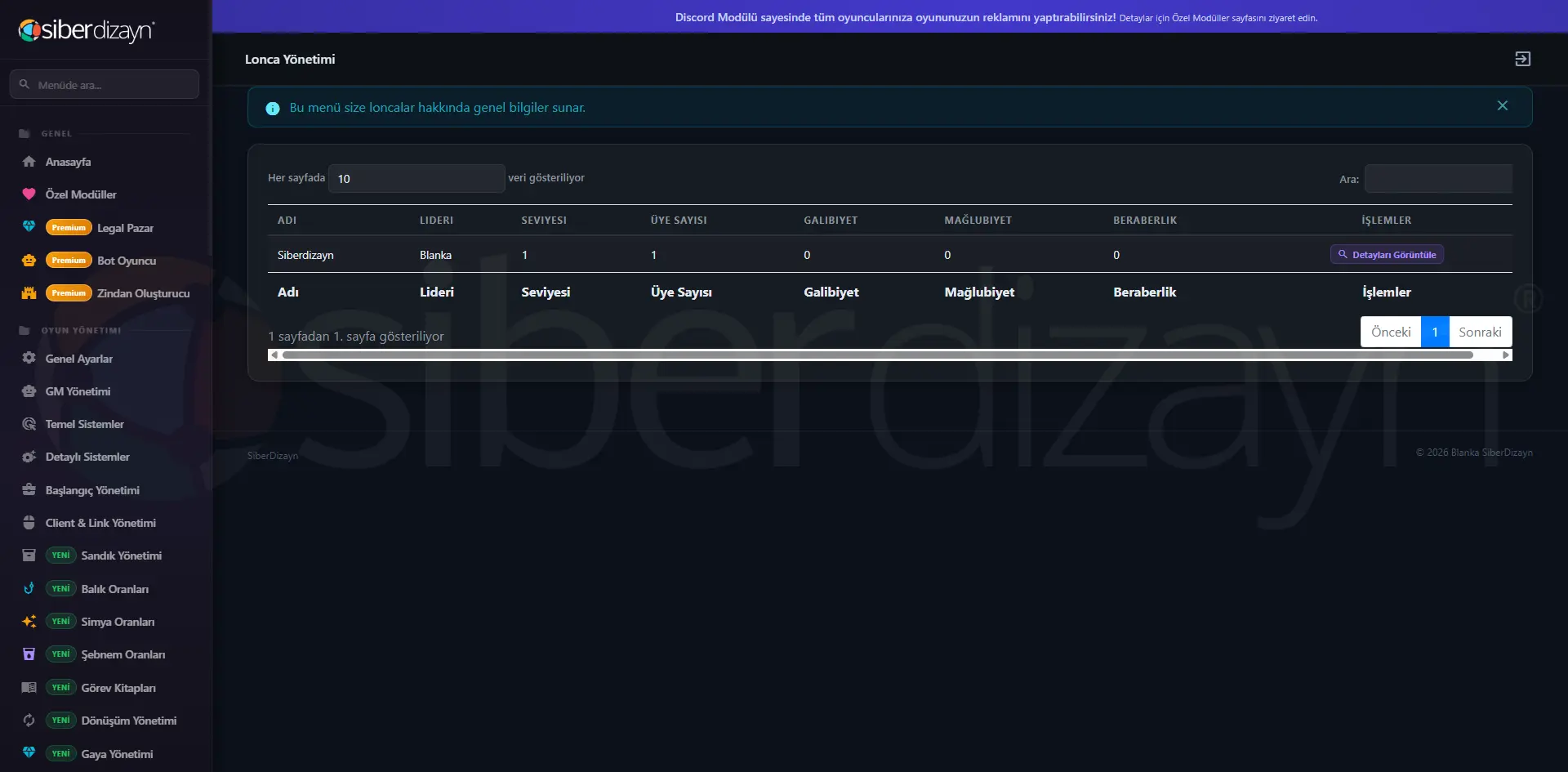The height and width of the screenshot is (772, 1568).
Task: Open Anasayfa via the home icon
Action: pos(29,162)
